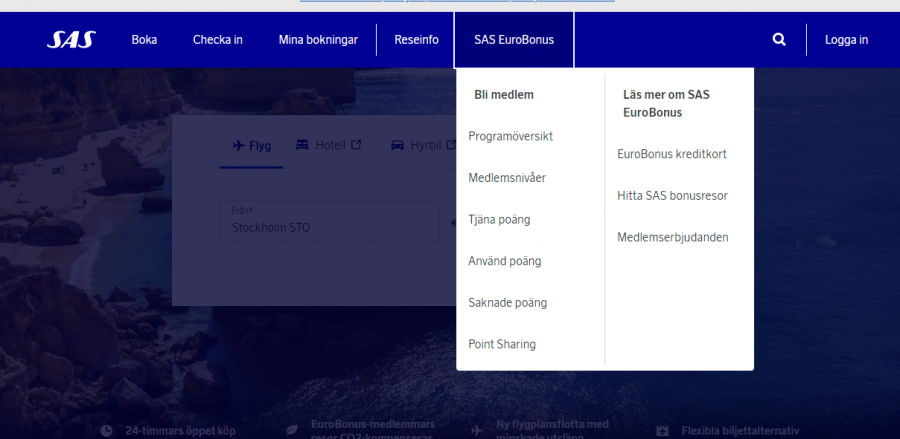The image size is (900, 439).
Task: Click the bed icon beside Hotell
Action: pyautogui.click(x=302, y=145)
